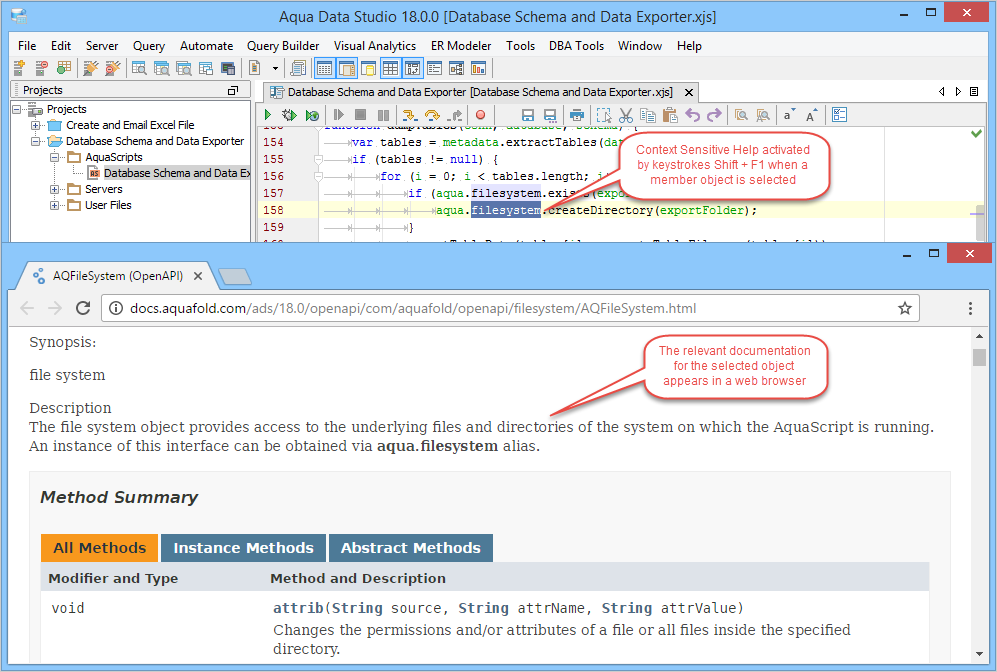Click the Step Over debugger icon
This screenshot has width=997, height=672.
click(432, 115)
